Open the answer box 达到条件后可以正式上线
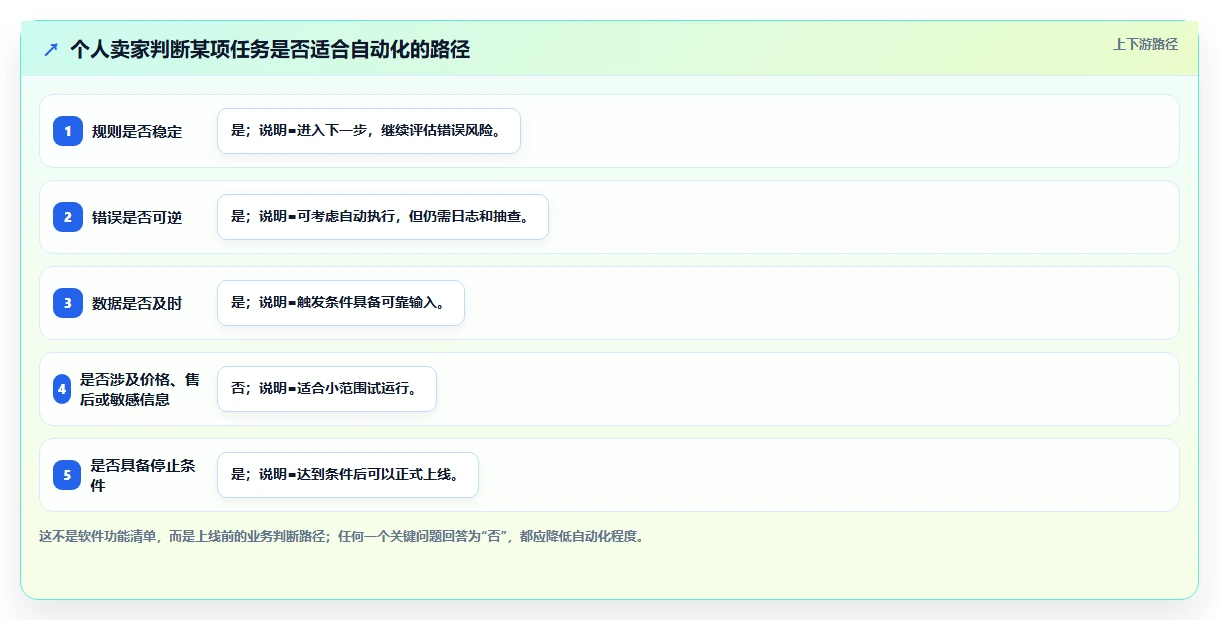The height and width of the screenshot is (620, 1219). pos(348,475)
